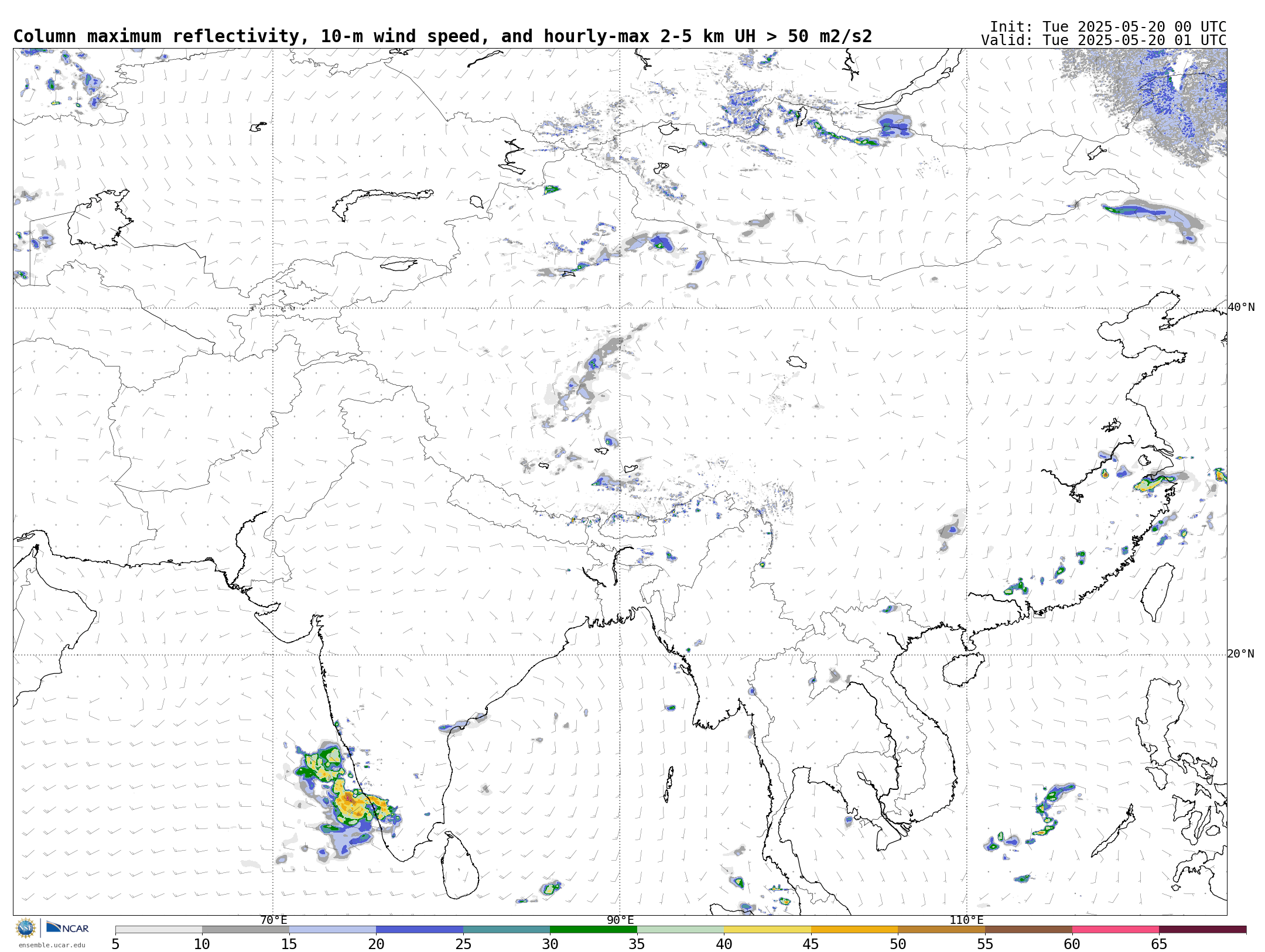Click the colorbar tick label '60'
This screenshot has height=952, width=1265.
(1072, 944)
